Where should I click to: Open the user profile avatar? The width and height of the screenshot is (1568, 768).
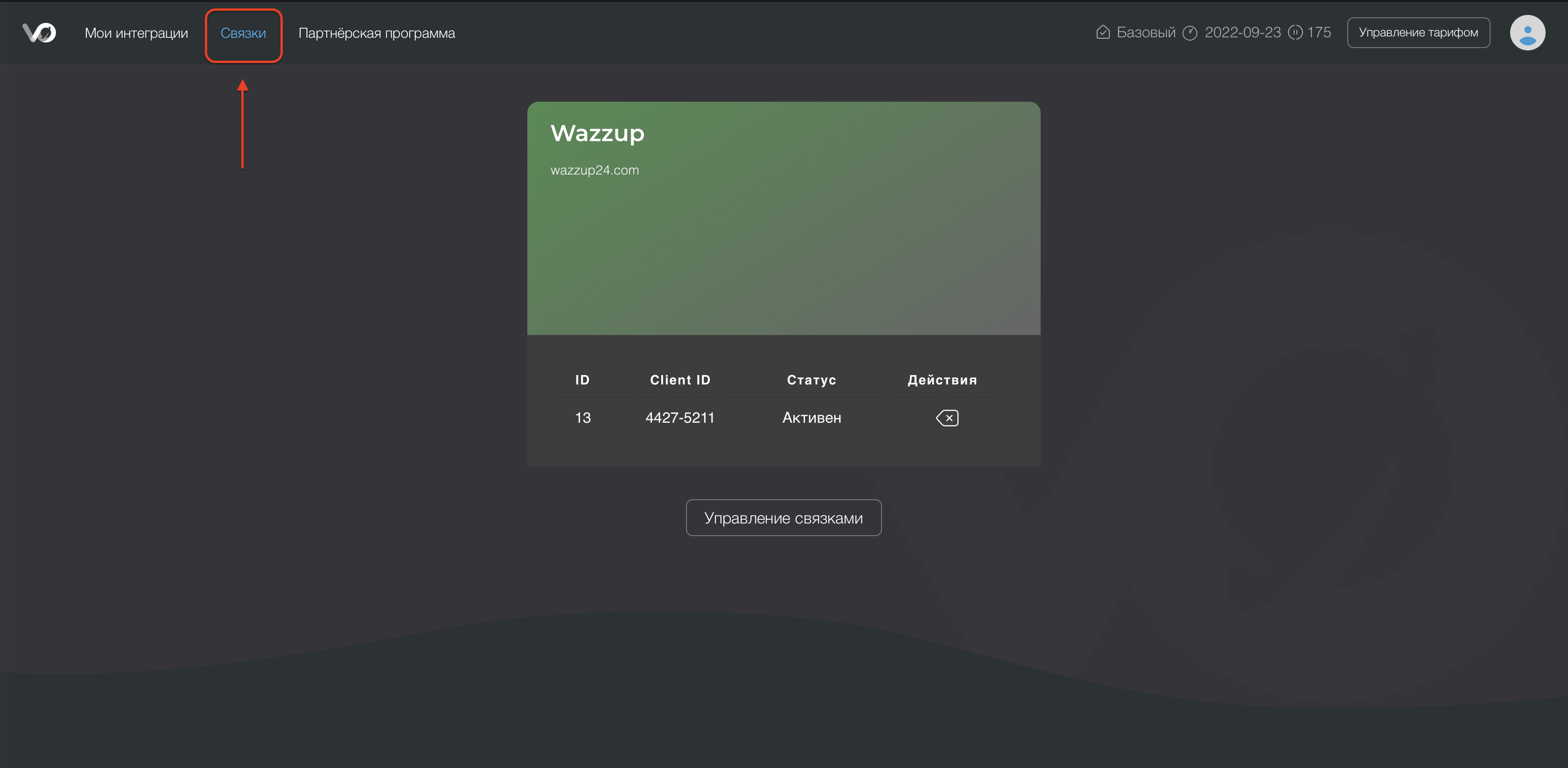(x=1526, y=33)
